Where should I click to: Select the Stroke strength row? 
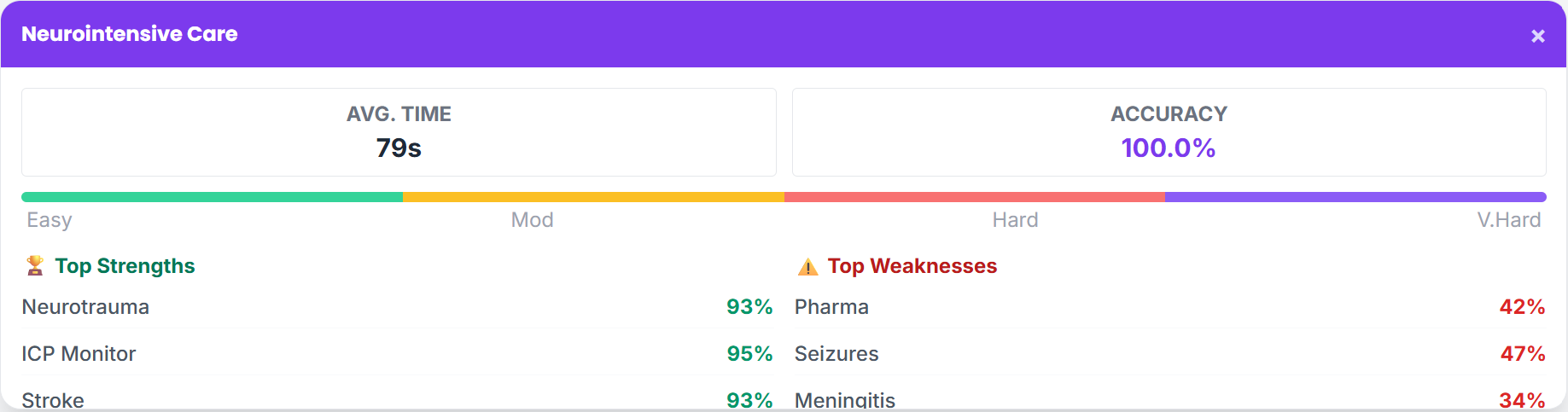[397, 399]
